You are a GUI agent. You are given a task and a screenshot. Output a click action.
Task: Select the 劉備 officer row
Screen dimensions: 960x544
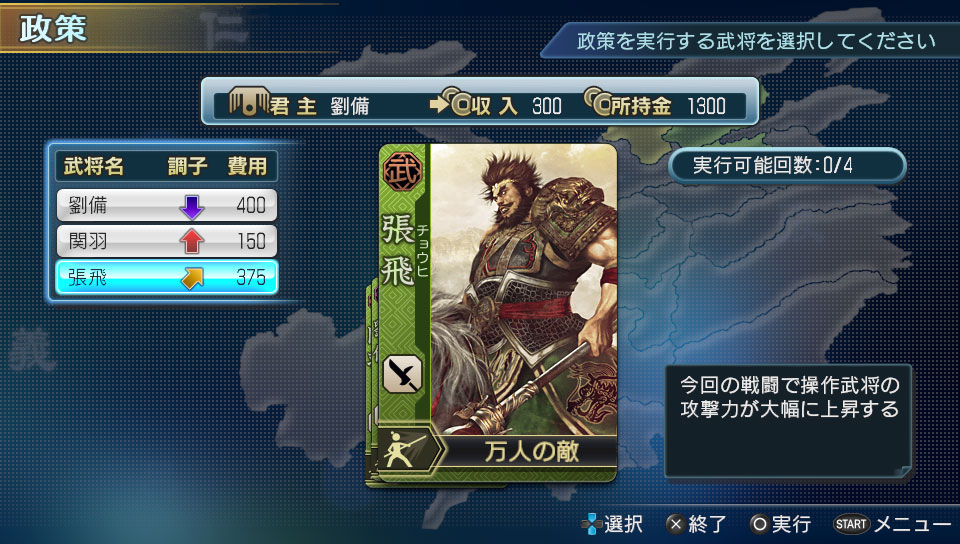[x=167, y=205]
